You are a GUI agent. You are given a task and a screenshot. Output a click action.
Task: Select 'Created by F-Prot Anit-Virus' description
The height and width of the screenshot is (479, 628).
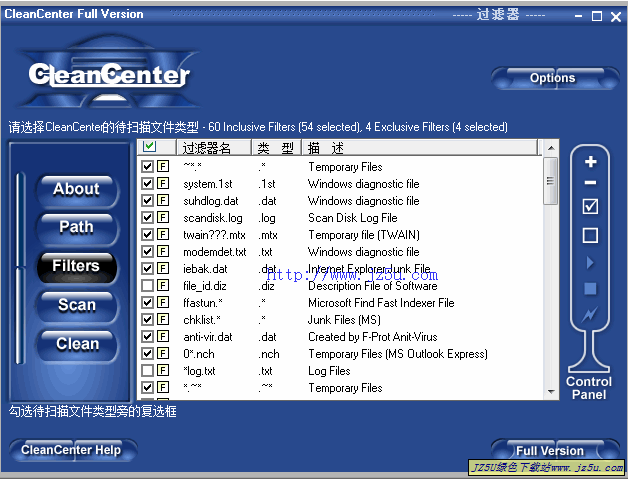click(372, 337)
